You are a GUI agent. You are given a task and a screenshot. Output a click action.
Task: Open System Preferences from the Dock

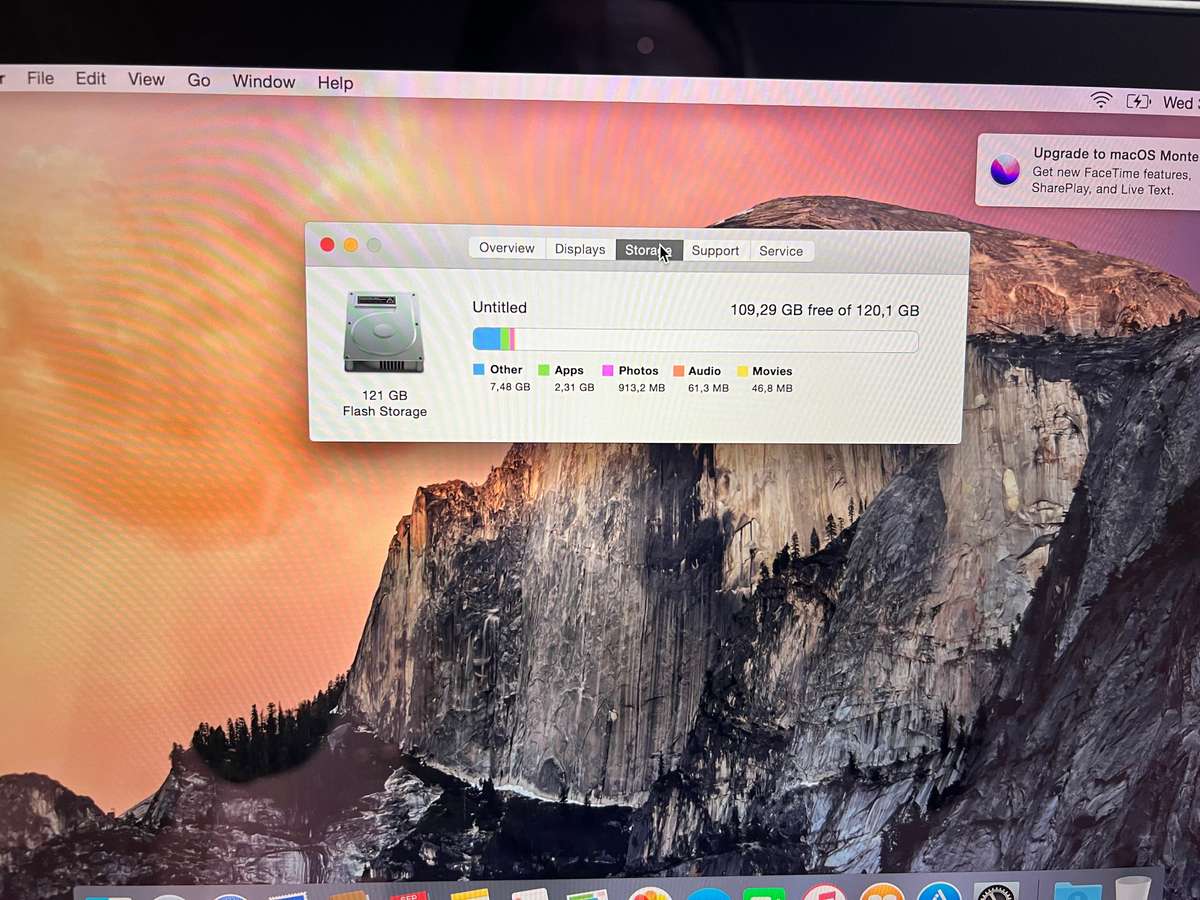[x=995, y=893]
